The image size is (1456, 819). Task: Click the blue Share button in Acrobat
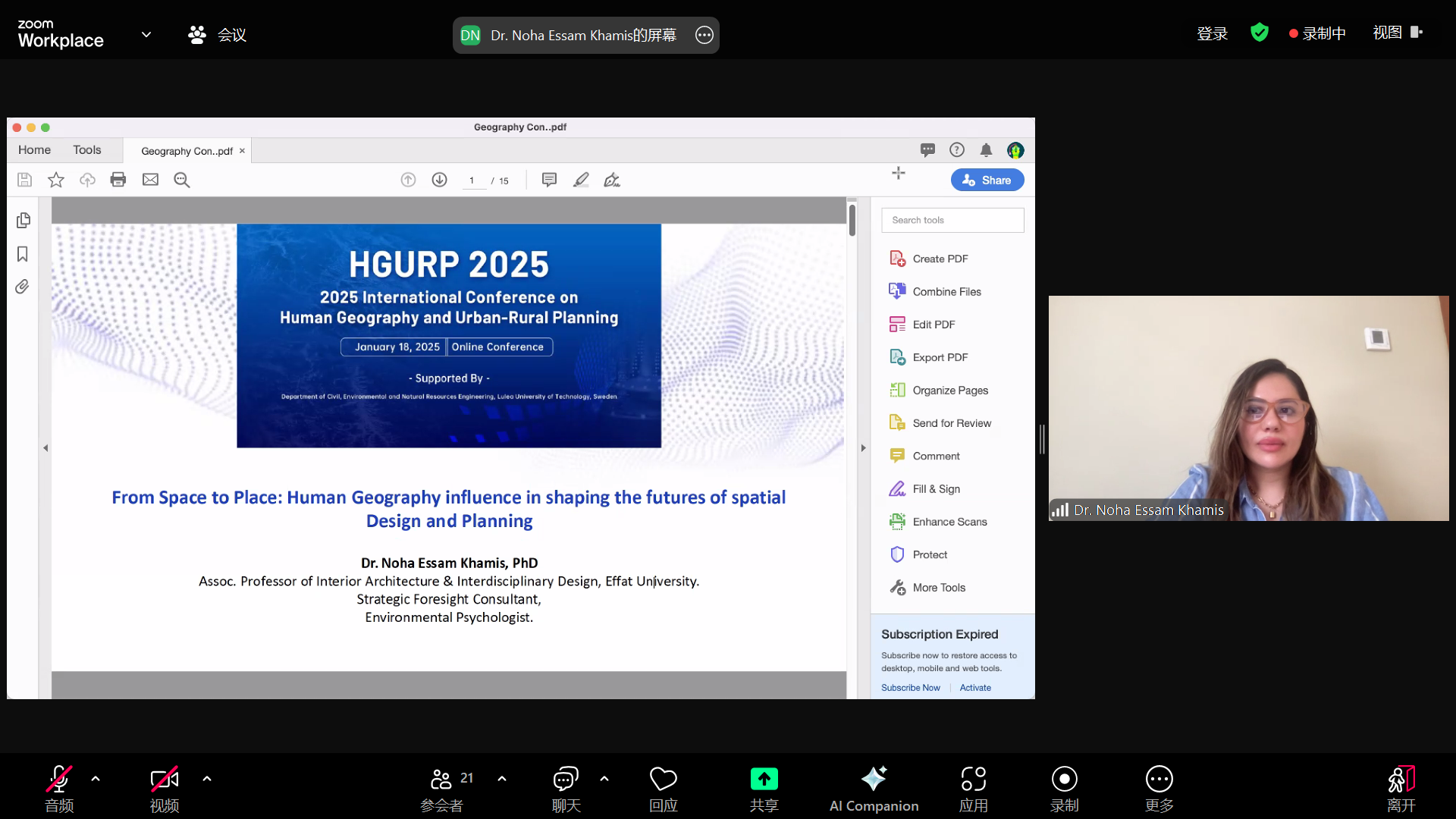click(987, 180)
